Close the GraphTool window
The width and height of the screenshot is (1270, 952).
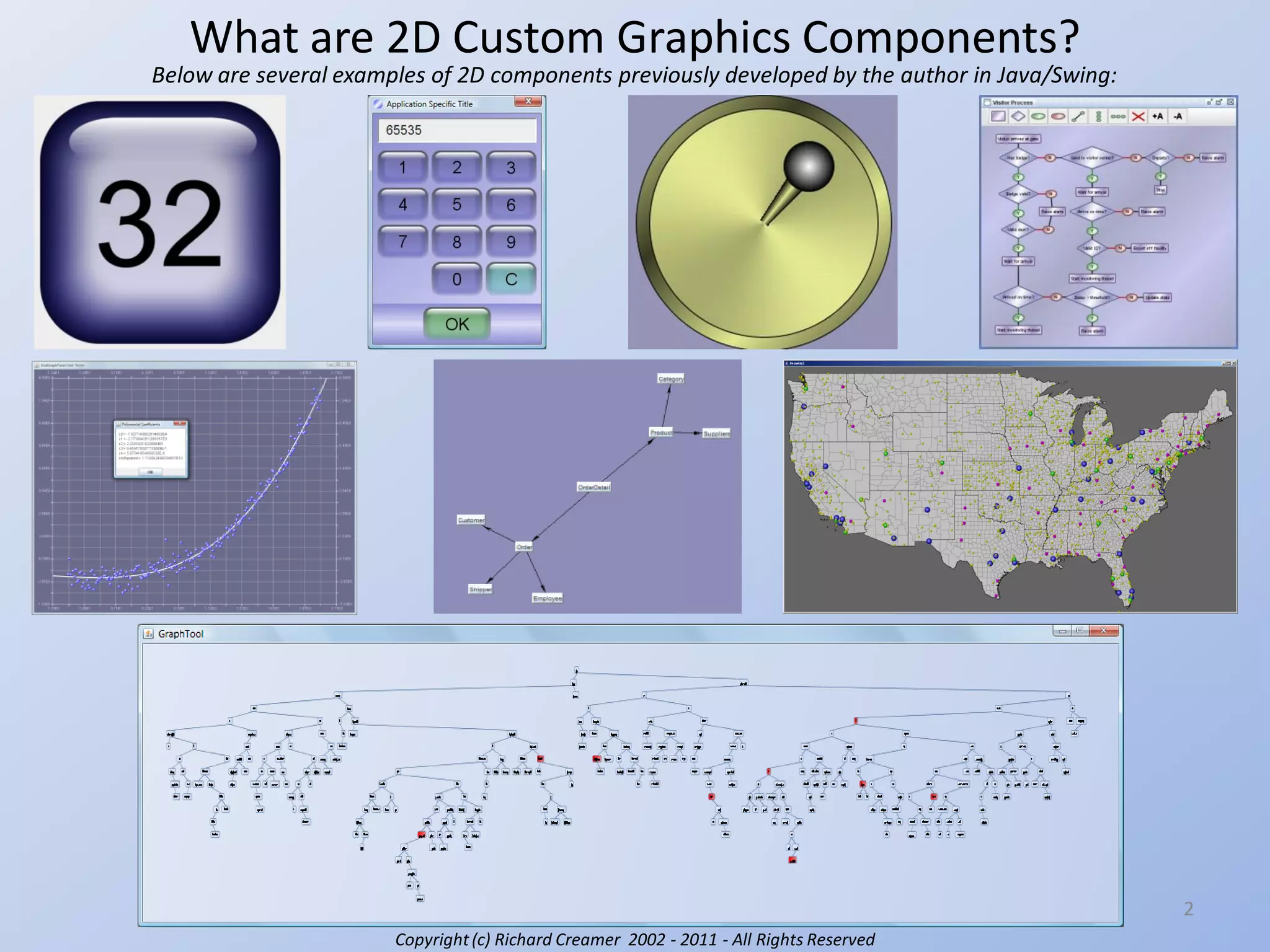pyautogui.click(x=1104, y=630)
